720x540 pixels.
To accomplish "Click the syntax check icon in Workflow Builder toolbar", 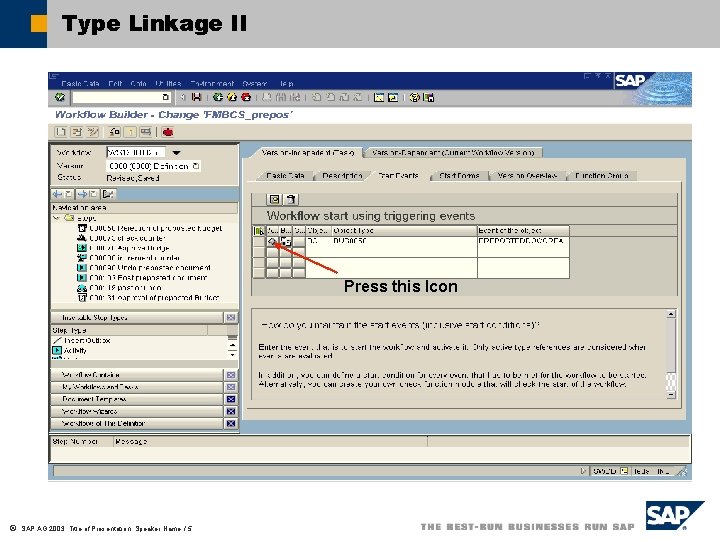I will (x=114, y=132).
